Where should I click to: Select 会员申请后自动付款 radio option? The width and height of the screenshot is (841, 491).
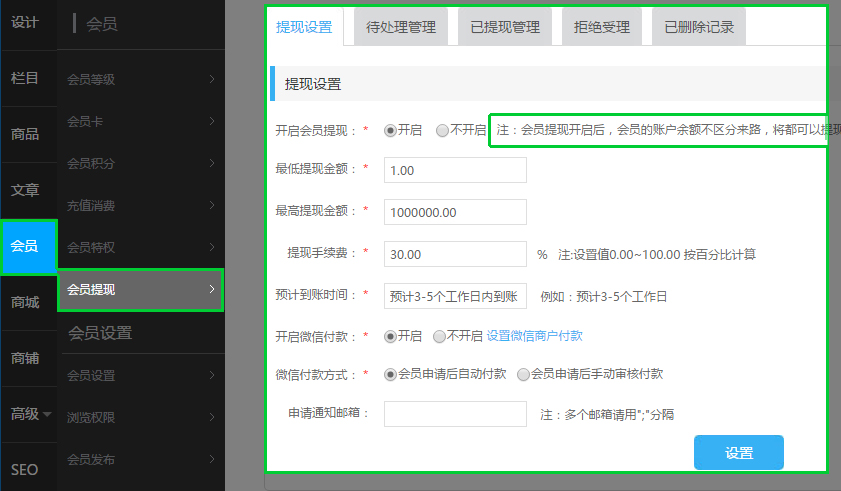point(390,374)
